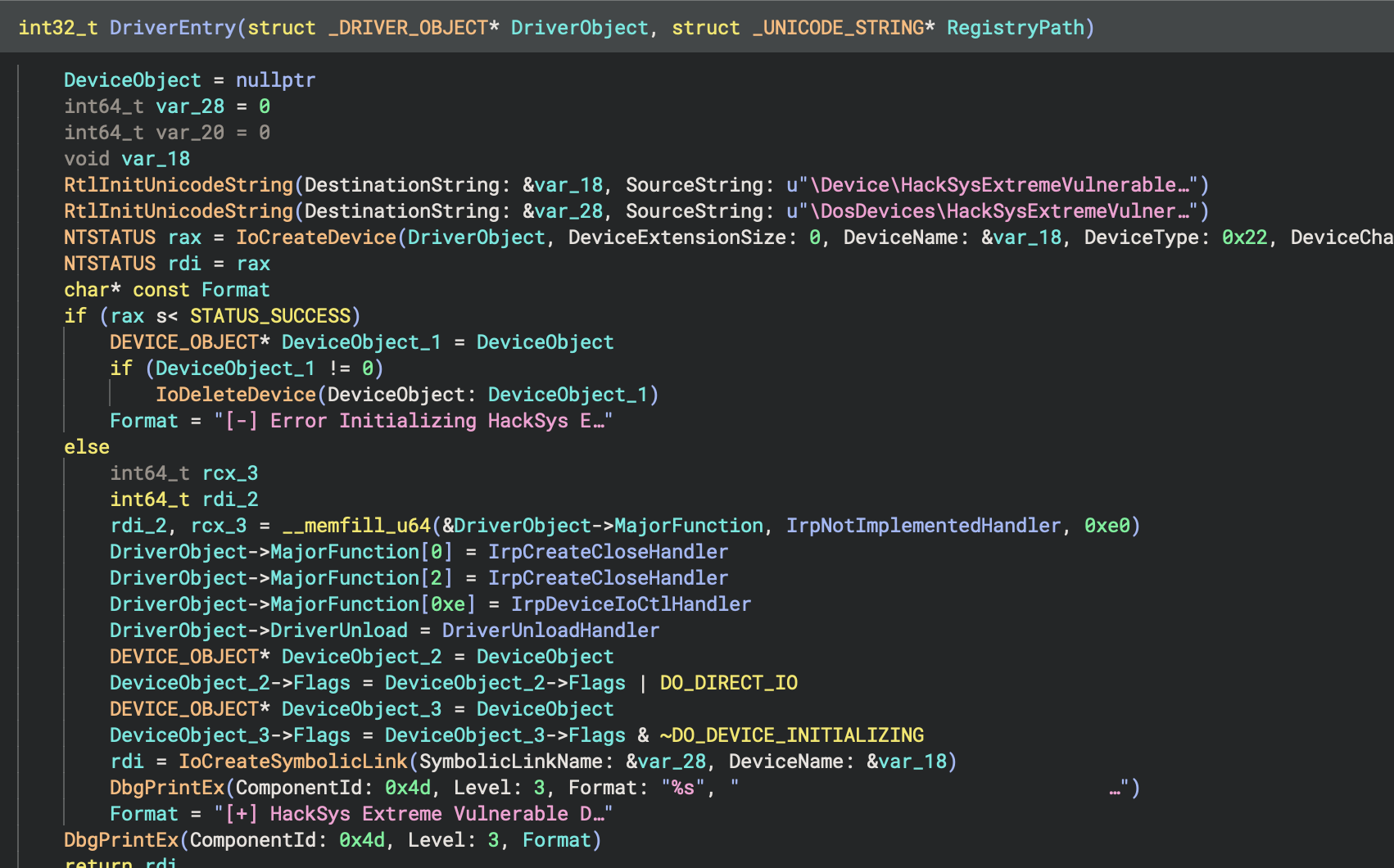Screen dimensions: 1394x868
Task: Click the _DRIVER_OBJECT type in signature
Action: pos(408,28)
